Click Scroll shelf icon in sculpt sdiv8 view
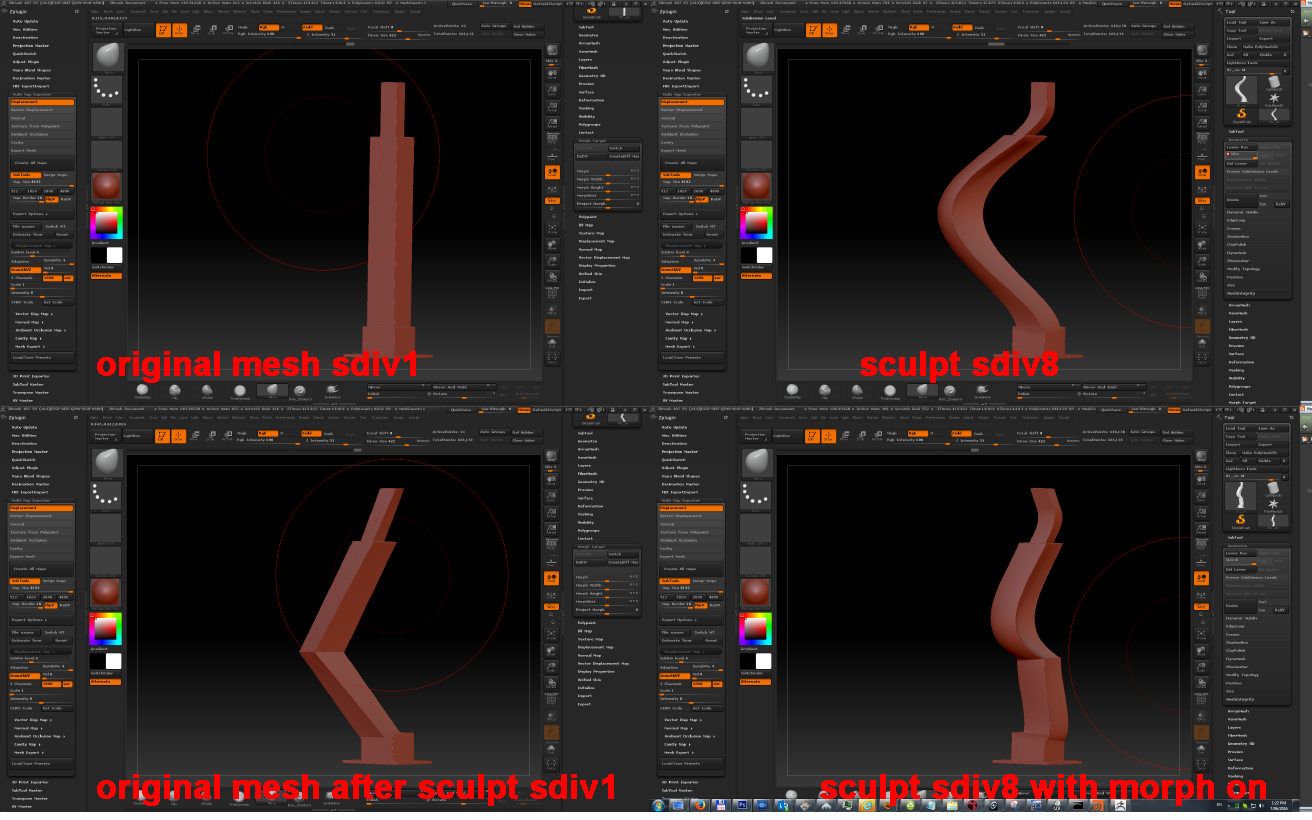The height and width of the screenshot is (820, 1312). coord(1202,75)
